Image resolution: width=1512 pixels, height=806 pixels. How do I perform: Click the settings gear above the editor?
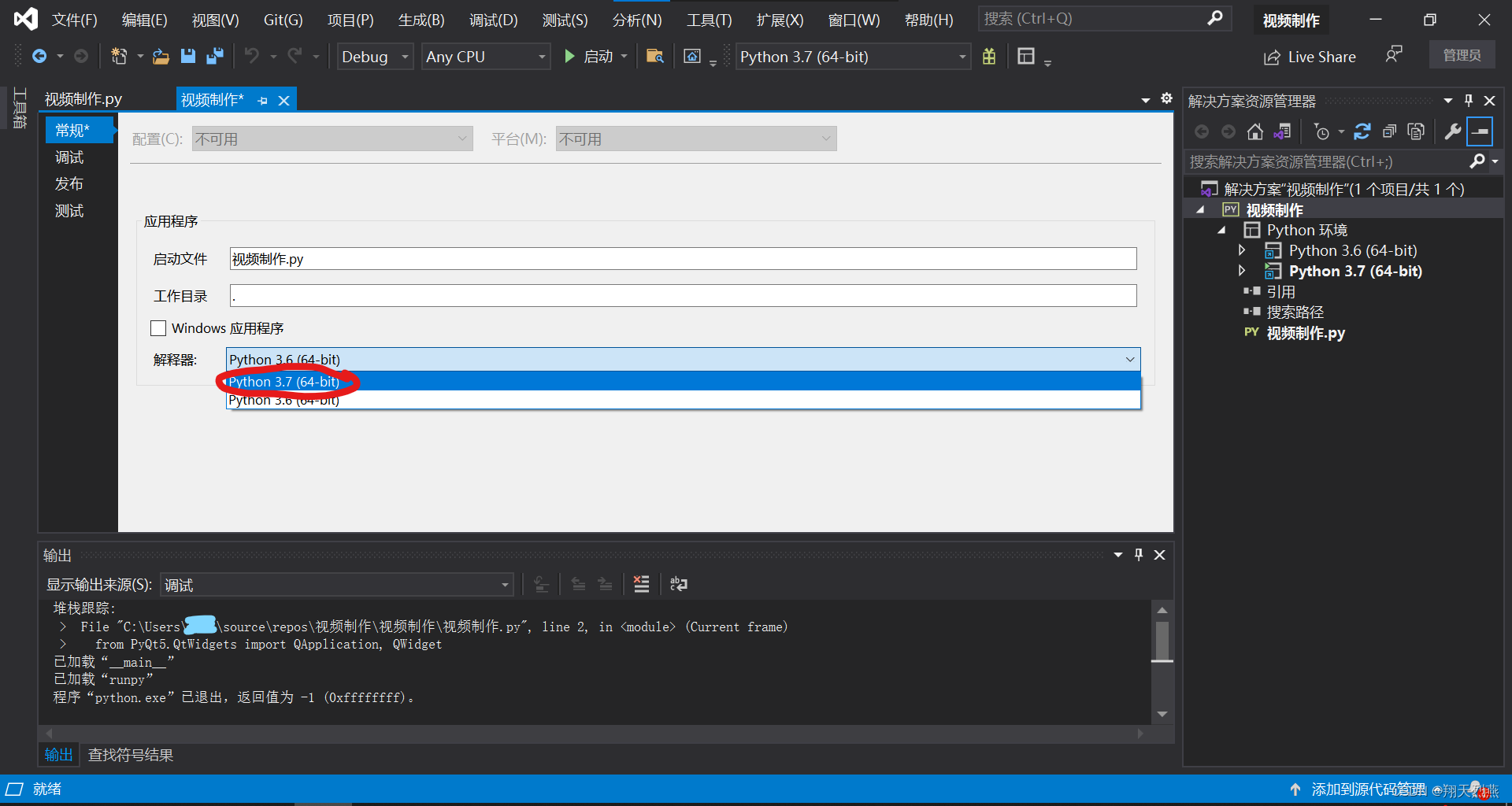click(x=1167, y=98)
